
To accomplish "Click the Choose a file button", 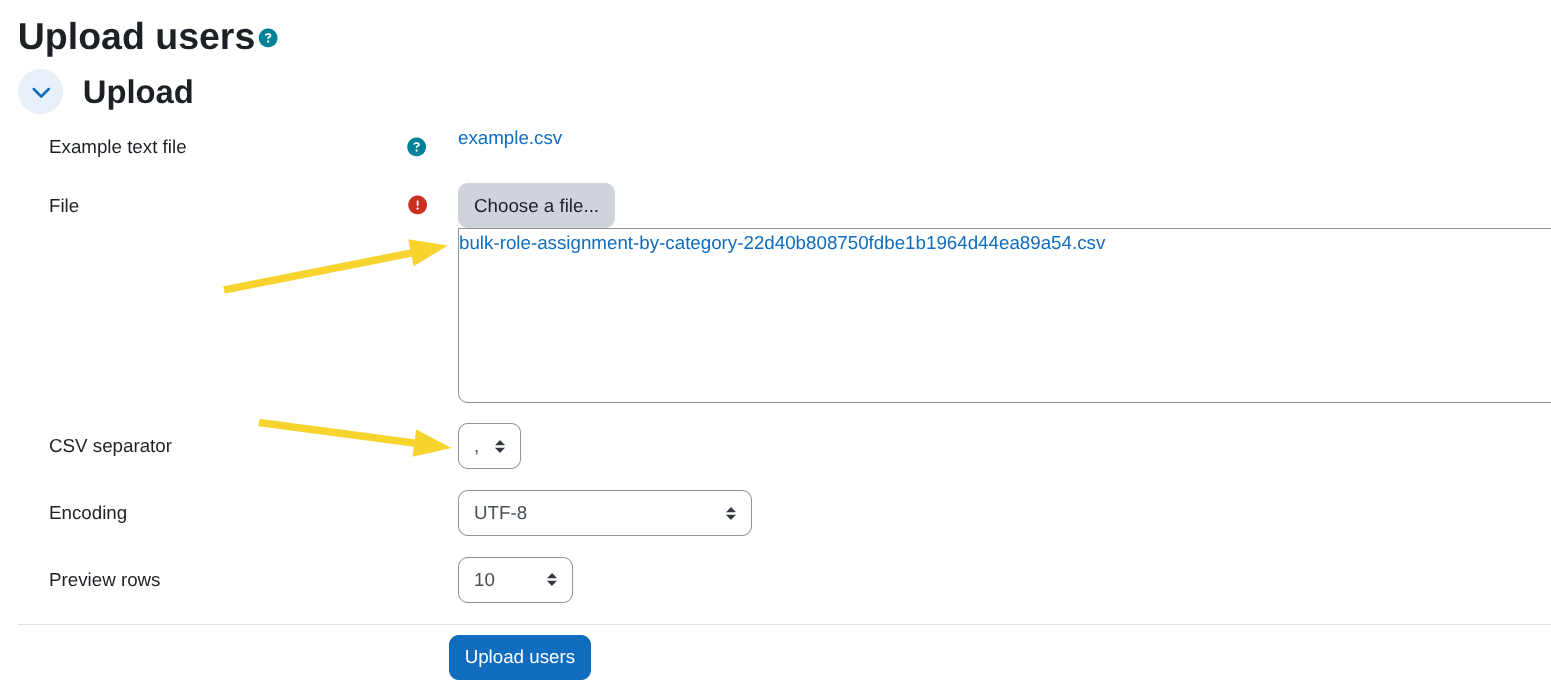I will tap(536, 205).
